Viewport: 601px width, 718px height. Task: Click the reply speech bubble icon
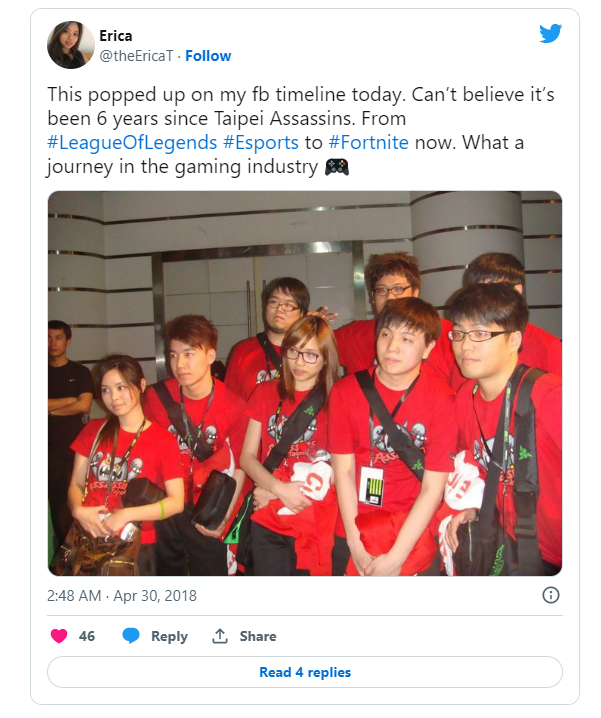pyautogui.click(x=131, y=636)
